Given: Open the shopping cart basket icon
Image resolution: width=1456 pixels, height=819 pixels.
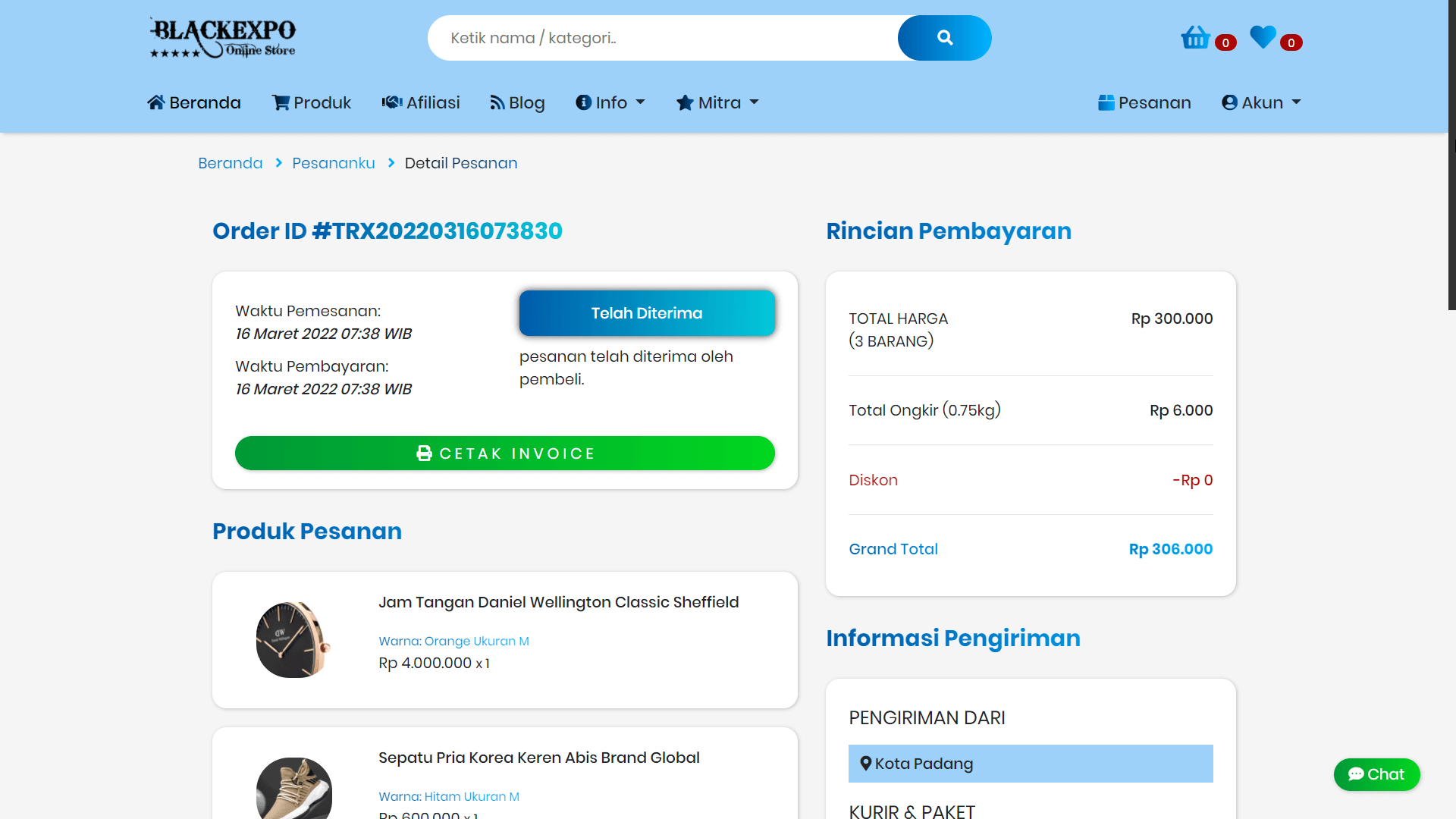Looking at the screenshot, I should [x=1194, y=36].
